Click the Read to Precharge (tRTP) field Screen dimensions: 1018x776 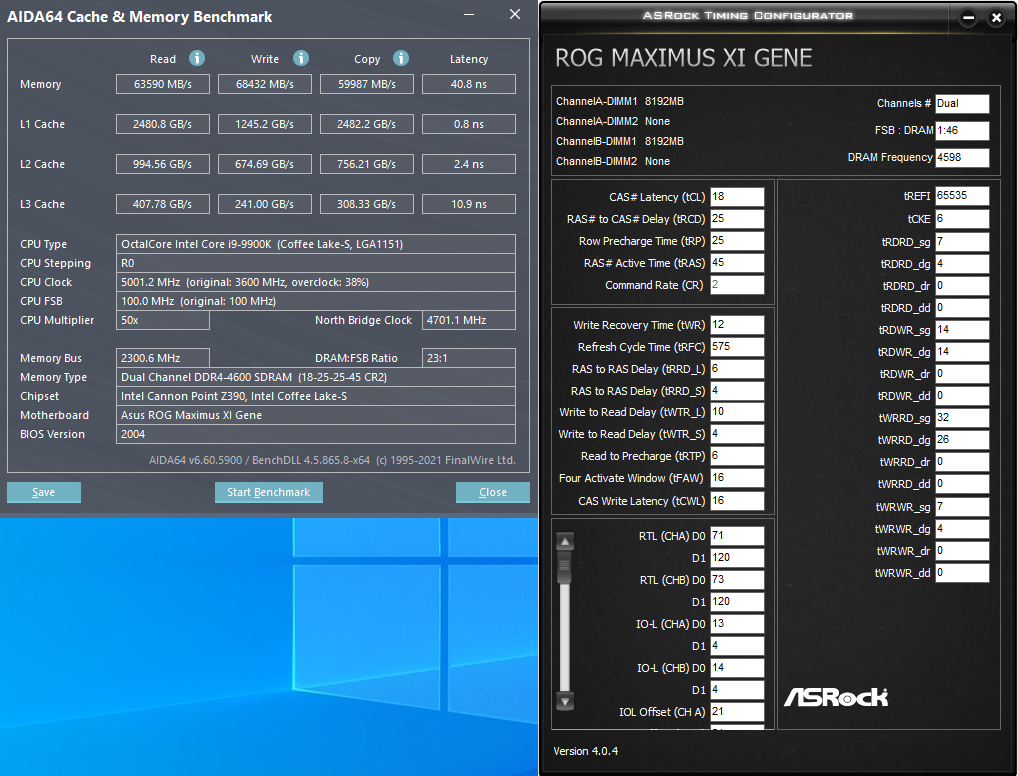[x=737, y=456]
